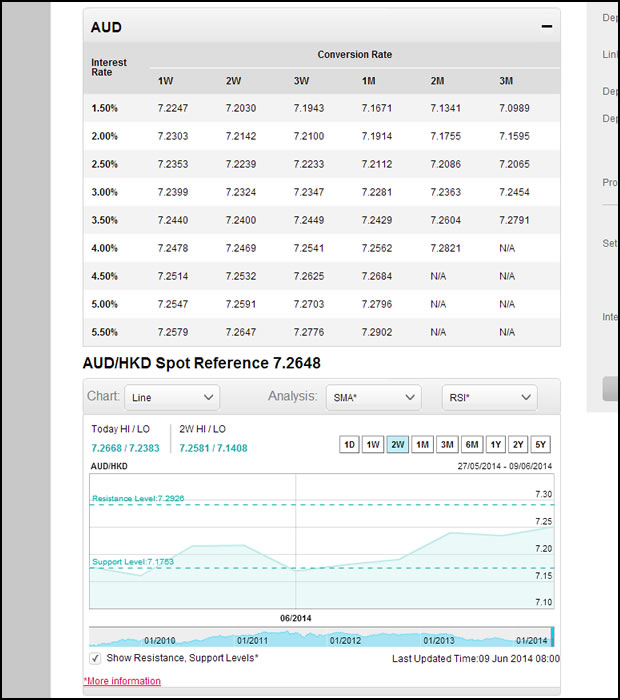Click the 3M column header in rate table

[506, 81]
